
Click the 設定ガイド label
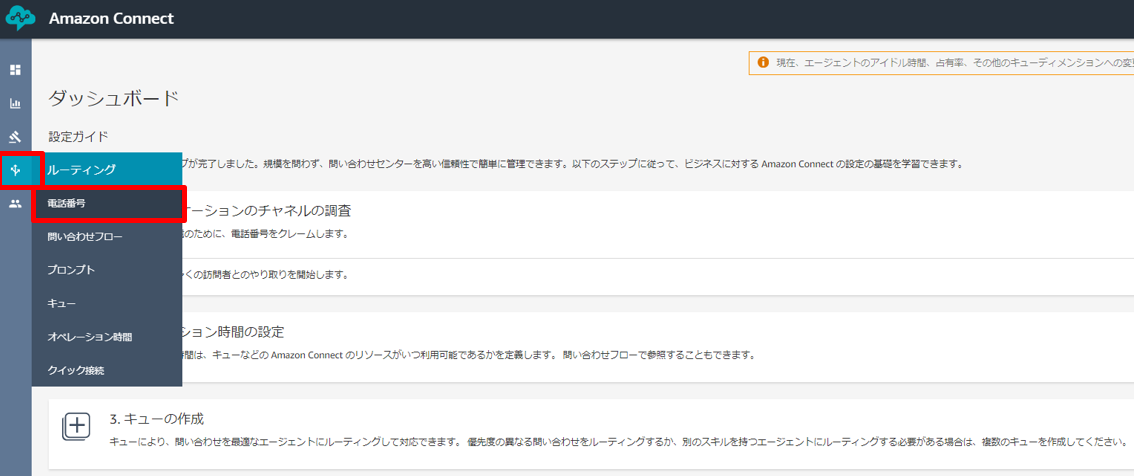pos(78,136)
